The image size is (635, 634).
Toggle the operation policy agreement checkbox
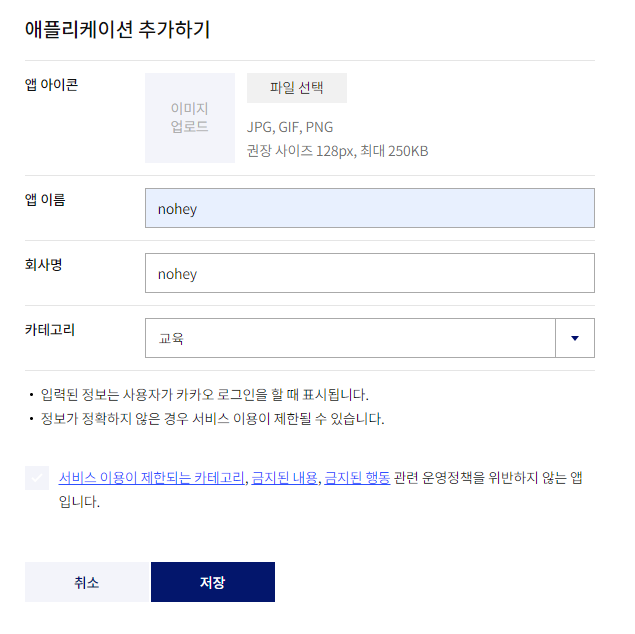[37, 478]
